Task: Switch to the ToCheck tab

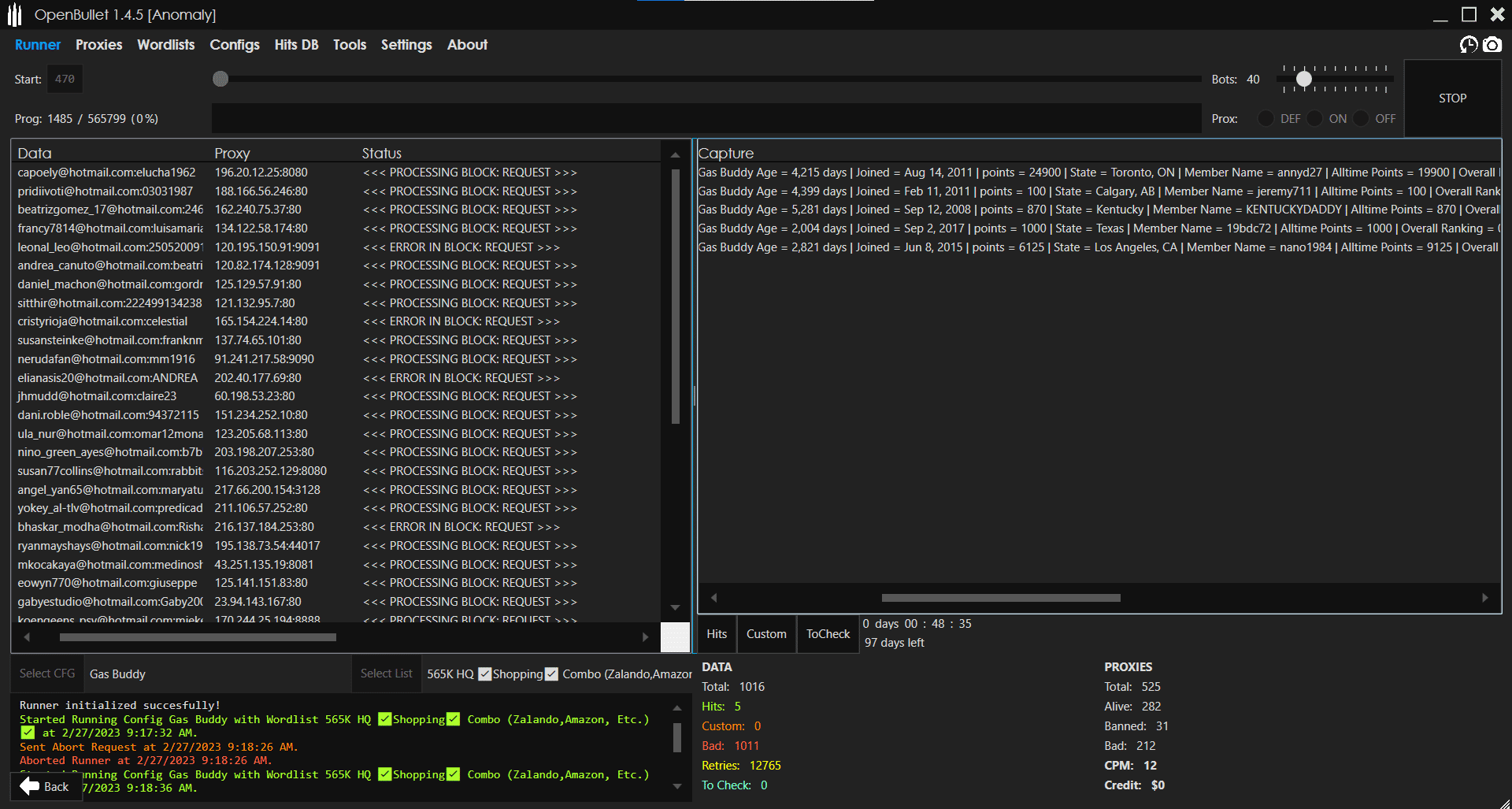Action: [x=828, y=634]
